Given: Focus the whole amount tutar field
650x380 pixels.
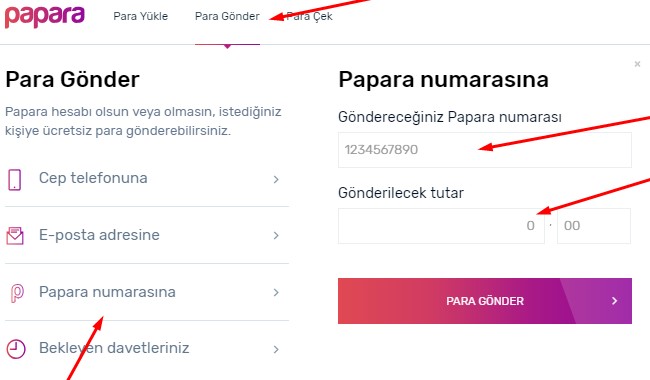Looking at the screenshot, I should (x=441, y=226).
